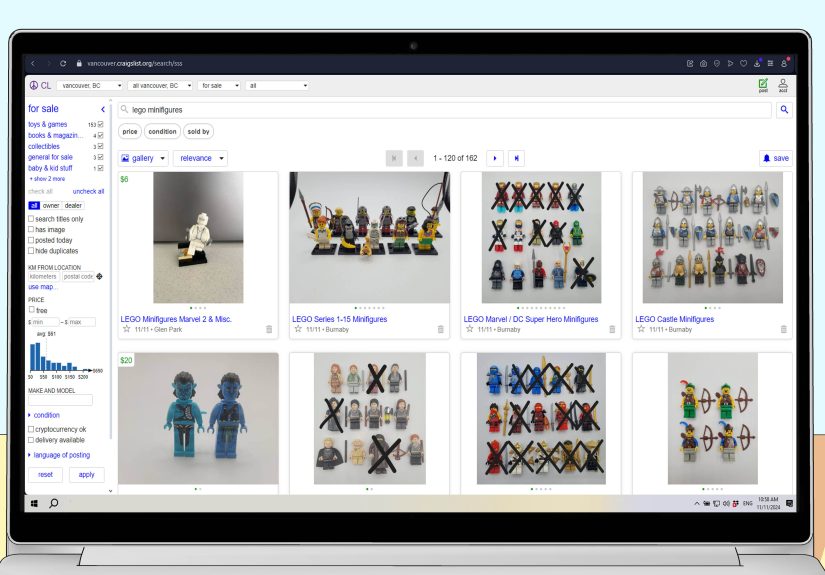Hide LEGO Series 1-15 listing with trash icon
825x575 pixels.
(440, 329)
